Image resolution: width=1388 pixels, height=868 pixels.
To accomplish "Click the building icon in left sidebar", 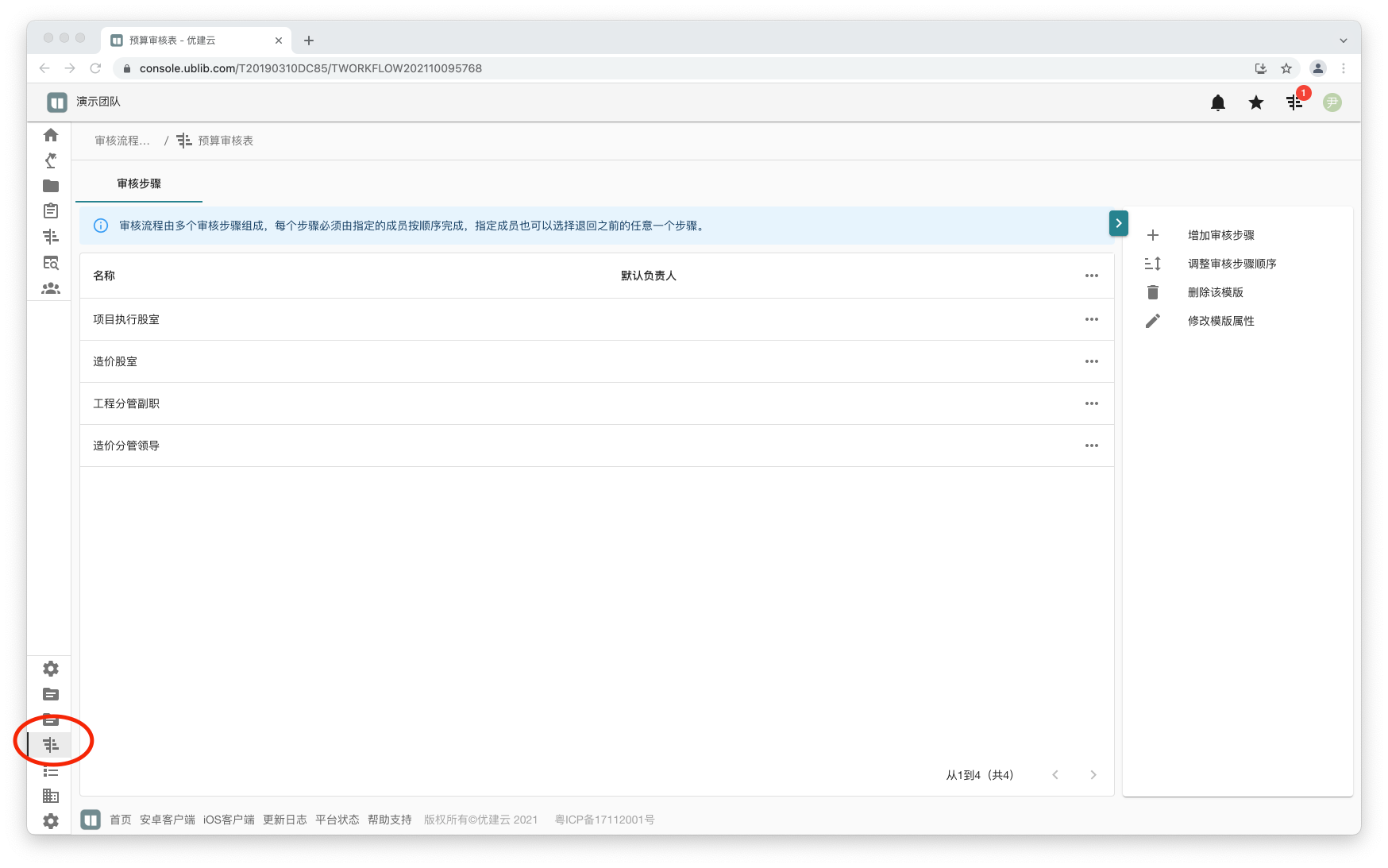I will click(x=51, y=796).
